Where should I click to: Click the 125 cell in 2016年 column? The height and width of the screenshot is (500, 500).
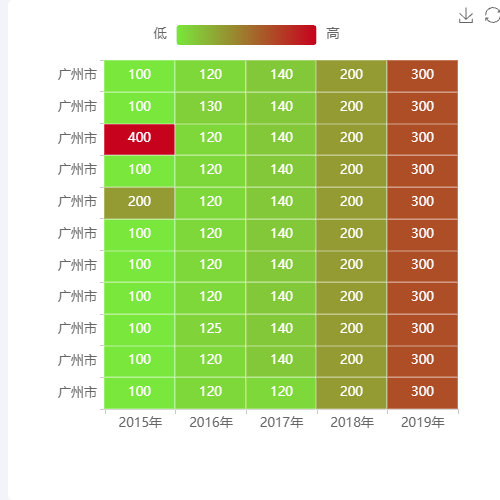[x=210, y=330]
